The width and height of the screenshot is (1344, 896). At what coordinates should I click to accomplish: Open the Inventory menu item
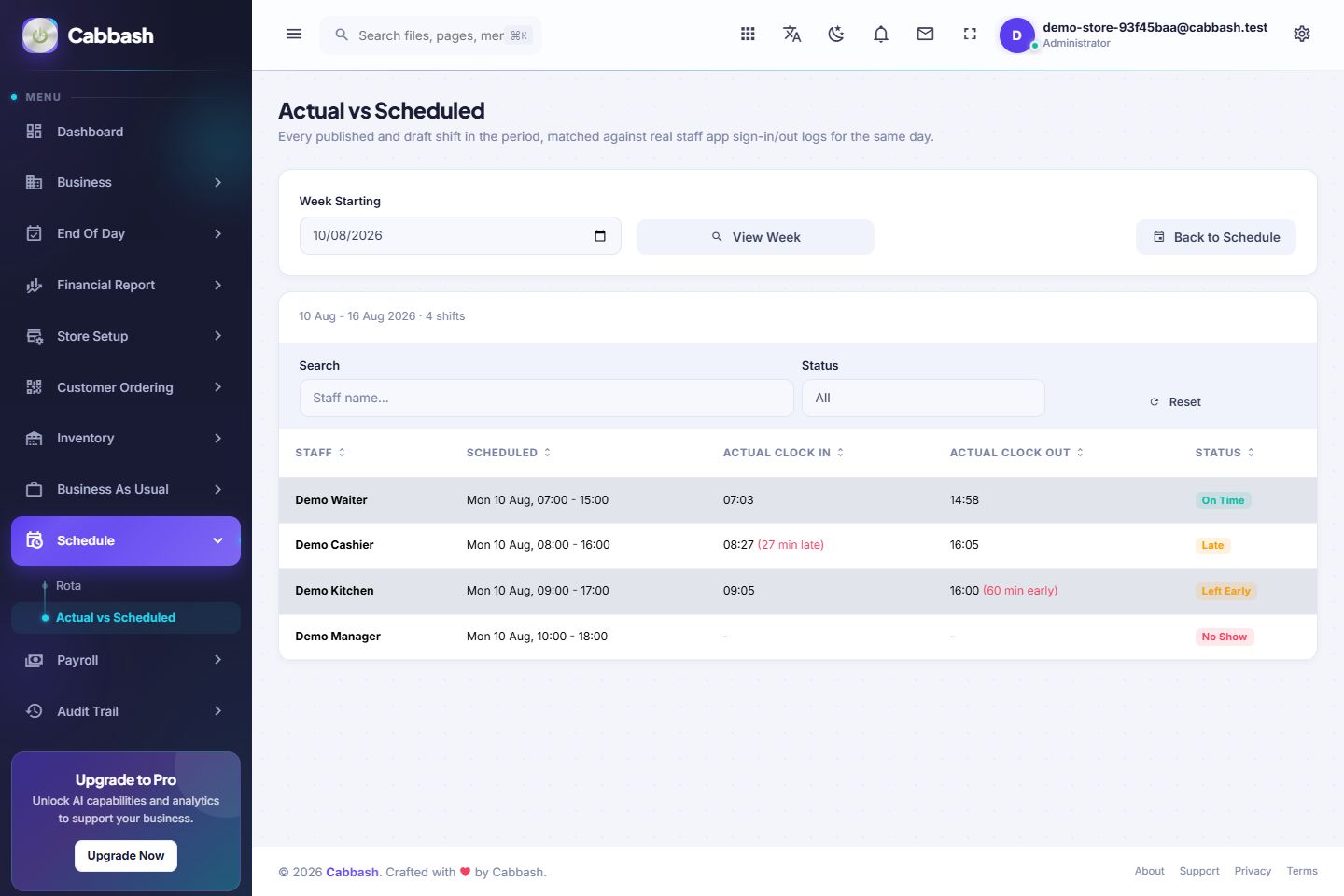coord(126,439)
